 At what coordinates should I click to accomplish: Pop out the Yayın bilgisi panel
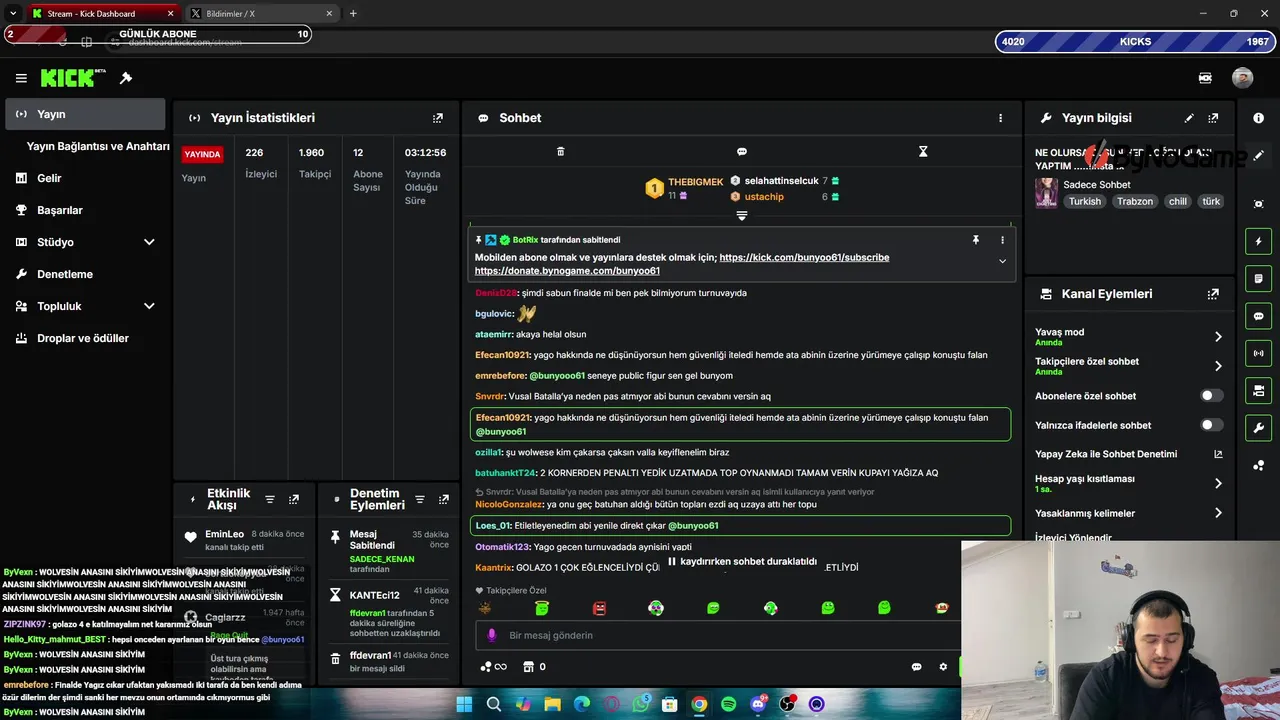coord(1213,118)
